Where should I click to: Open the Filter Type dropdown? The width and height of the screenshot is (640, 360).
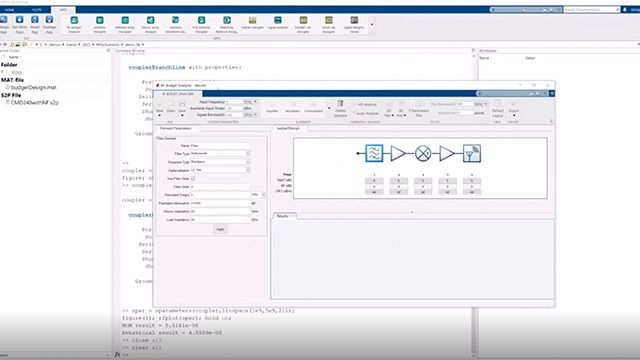tap(248, 153)
